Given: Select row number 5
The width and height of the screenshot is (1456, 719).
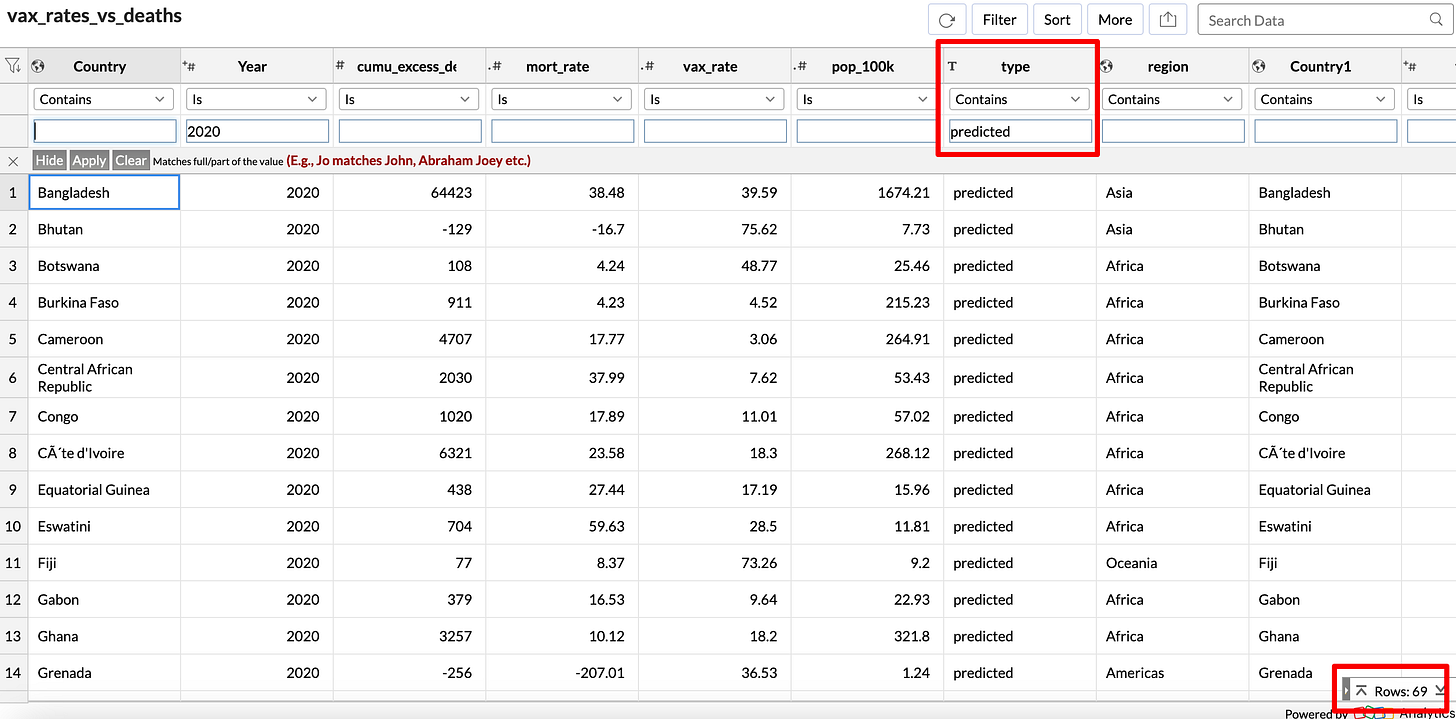Looking at the screenshot, I should [13, 339].
